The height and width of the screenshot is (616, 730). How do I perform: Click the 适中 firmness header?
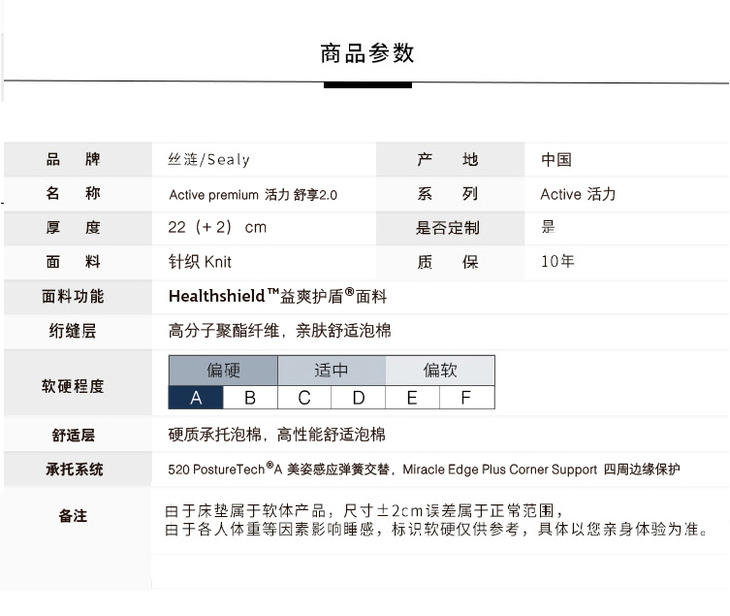coord(331,370)
